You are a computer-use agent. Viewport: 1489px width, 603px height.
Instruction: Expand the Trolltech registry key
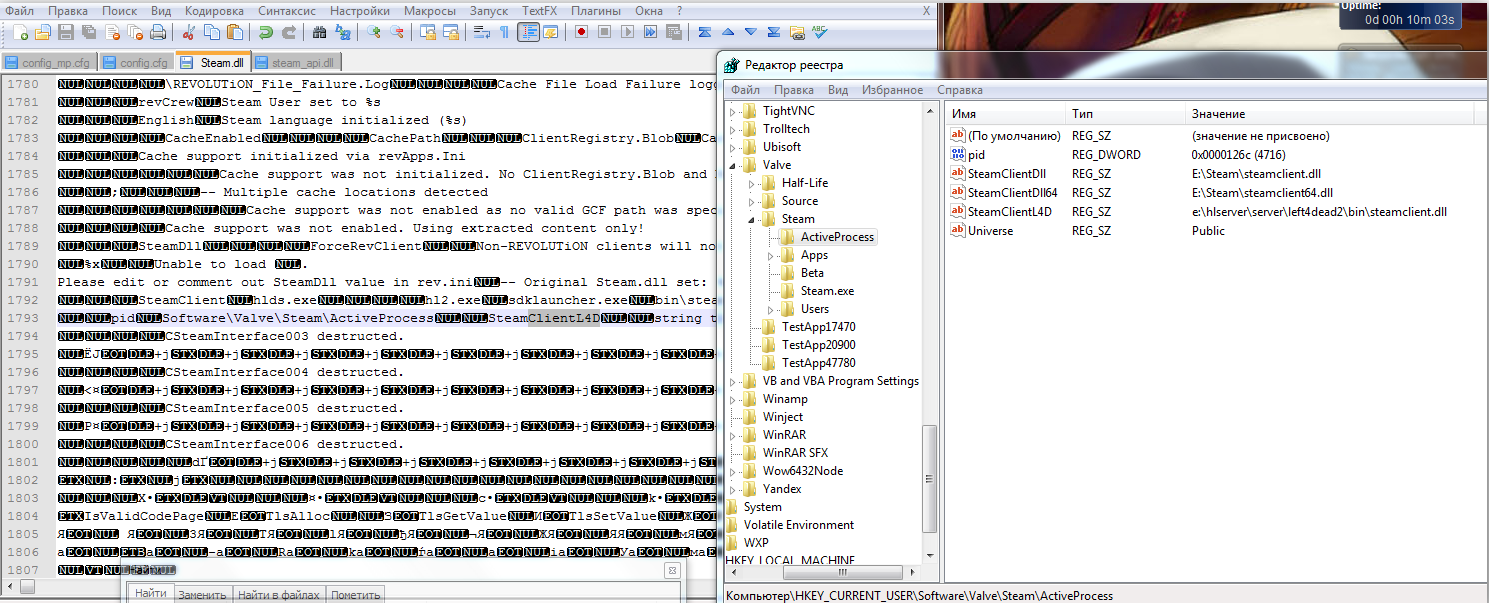pyautogui.click(x=733, y=129)
